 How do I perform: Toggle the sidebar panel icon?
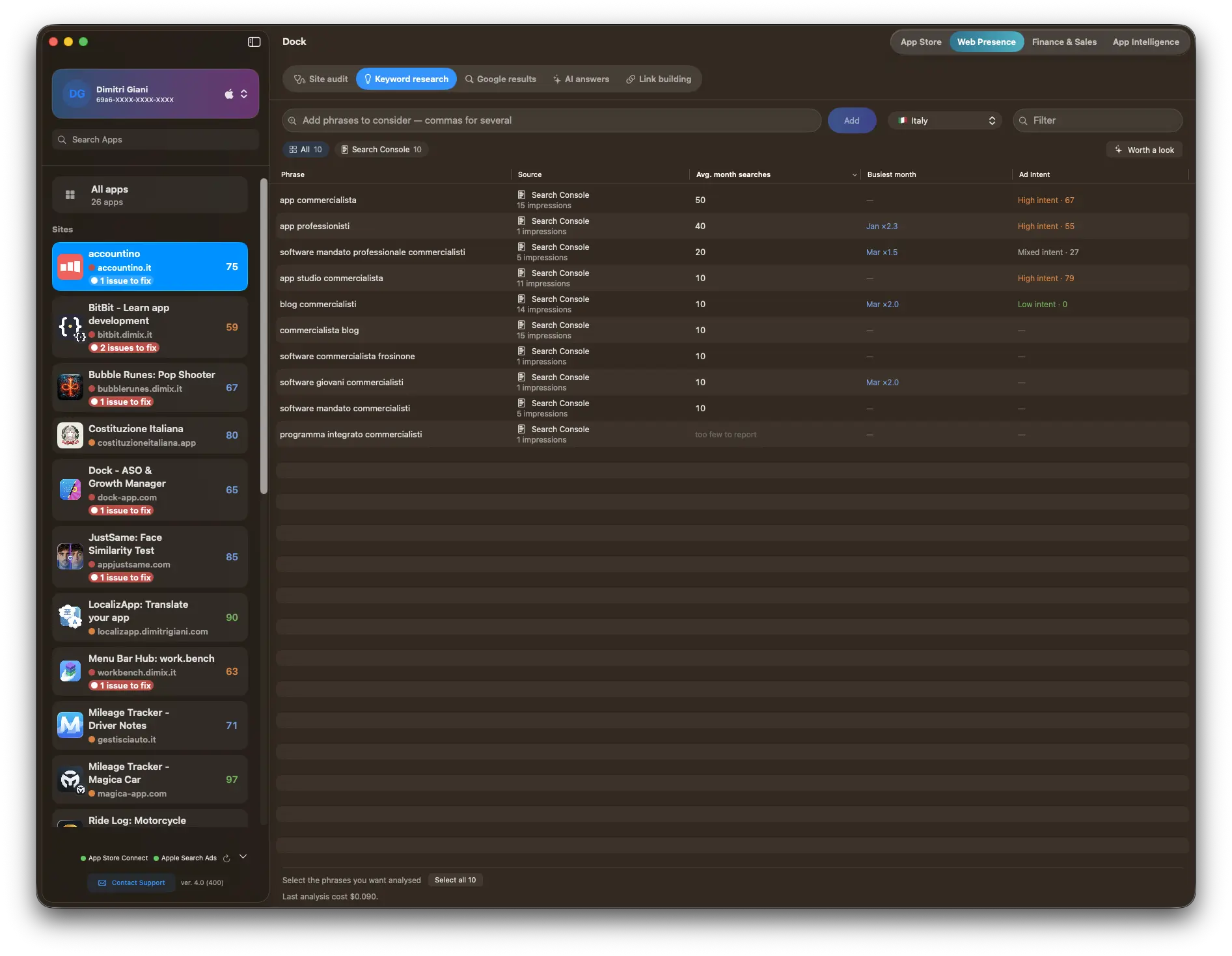coord(254,42)
